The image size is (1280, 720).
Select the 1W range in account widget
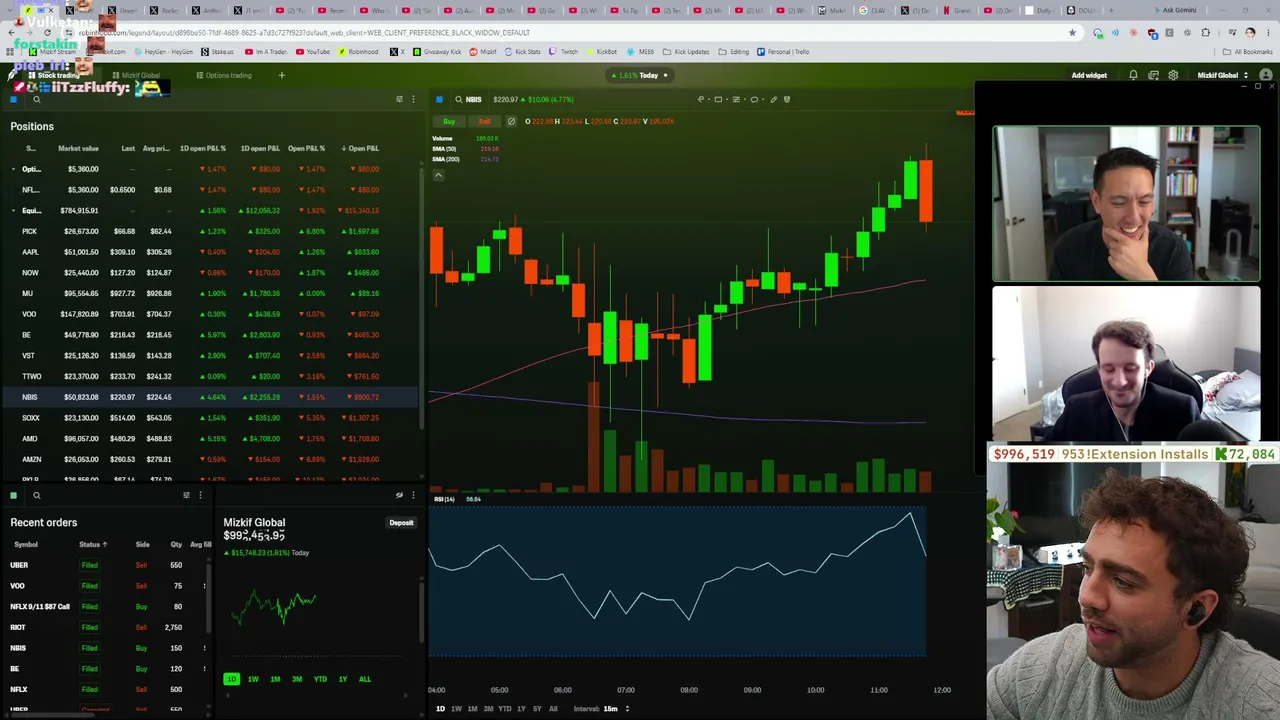(x=253, y=679)
